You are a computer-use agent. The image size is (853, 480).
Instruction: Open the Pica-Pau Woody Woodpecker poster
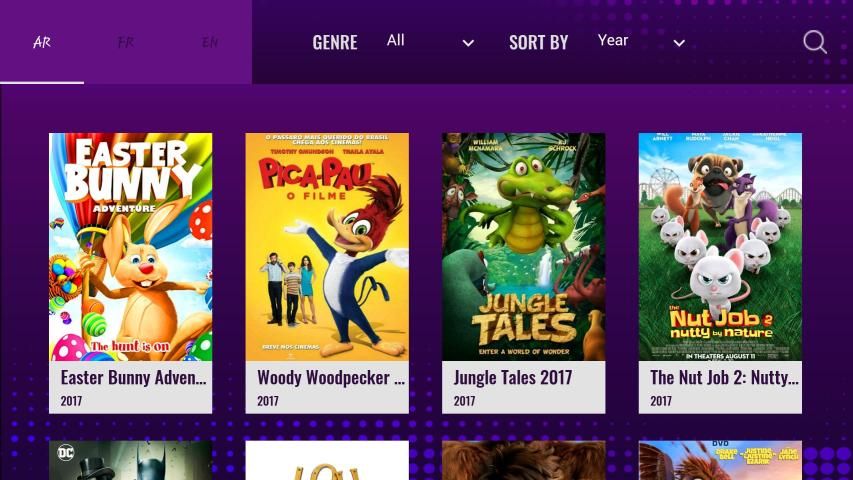pos(327,247)
